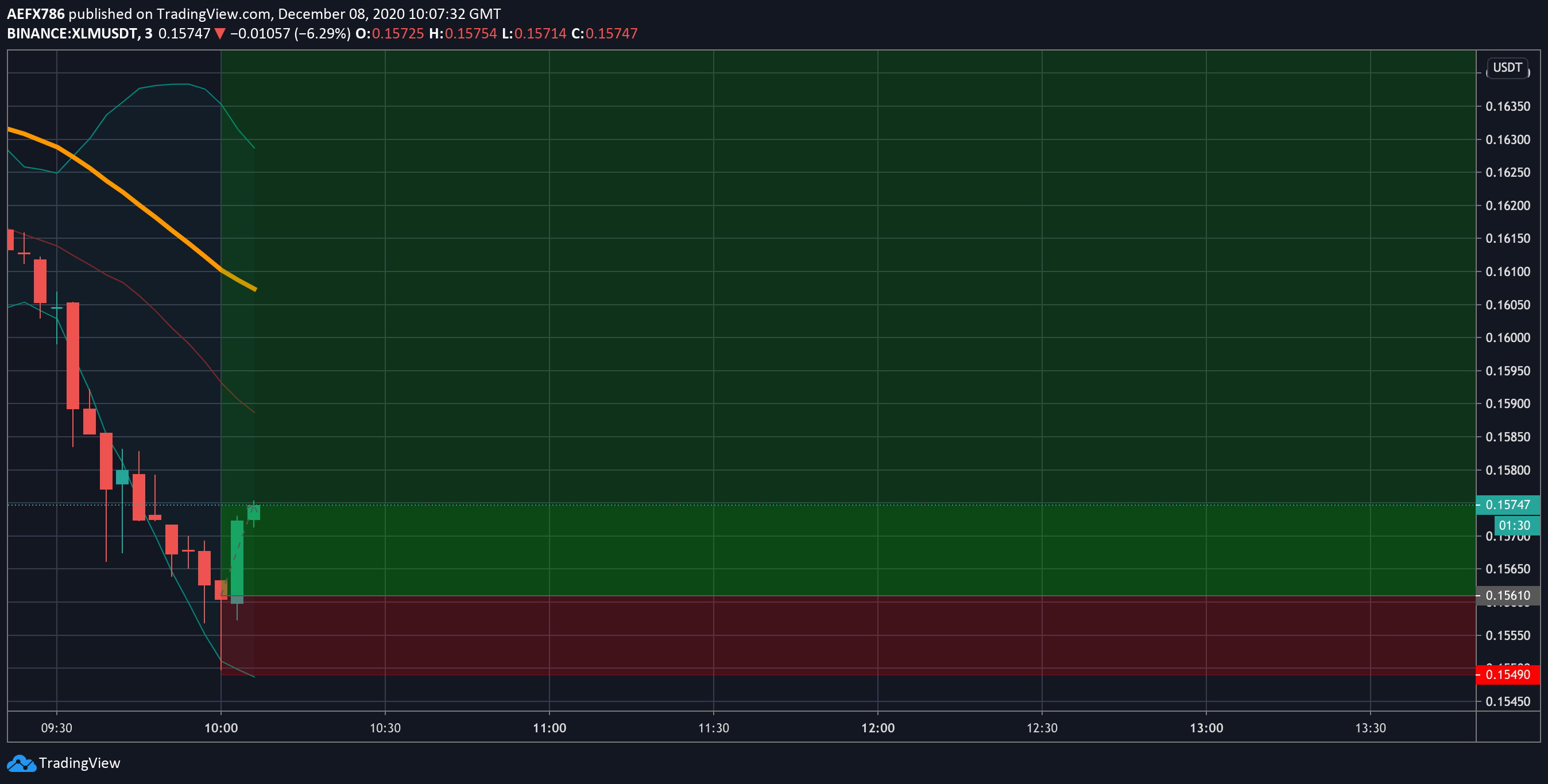Click the 0.15900 price axis label

coord(1508,403)
